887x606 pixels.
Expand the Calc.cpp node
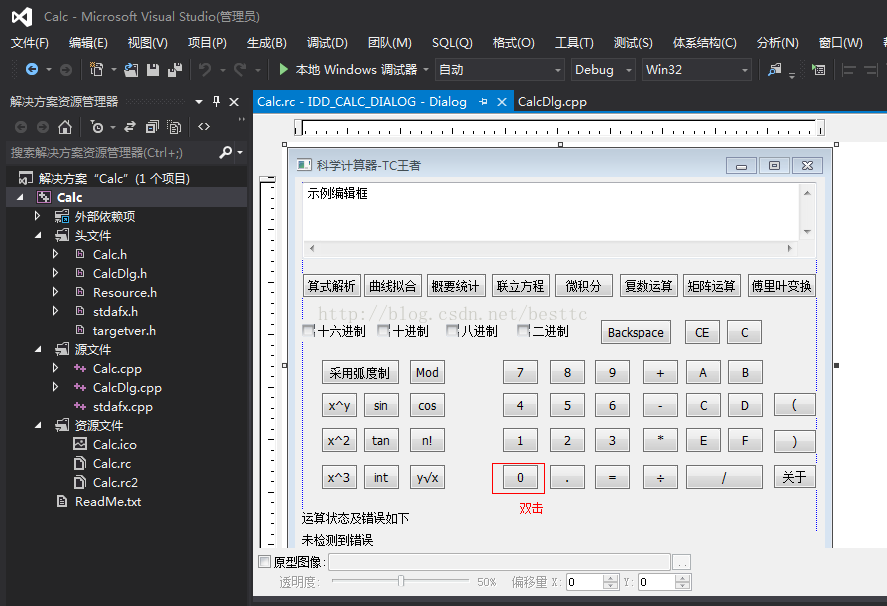55,368
